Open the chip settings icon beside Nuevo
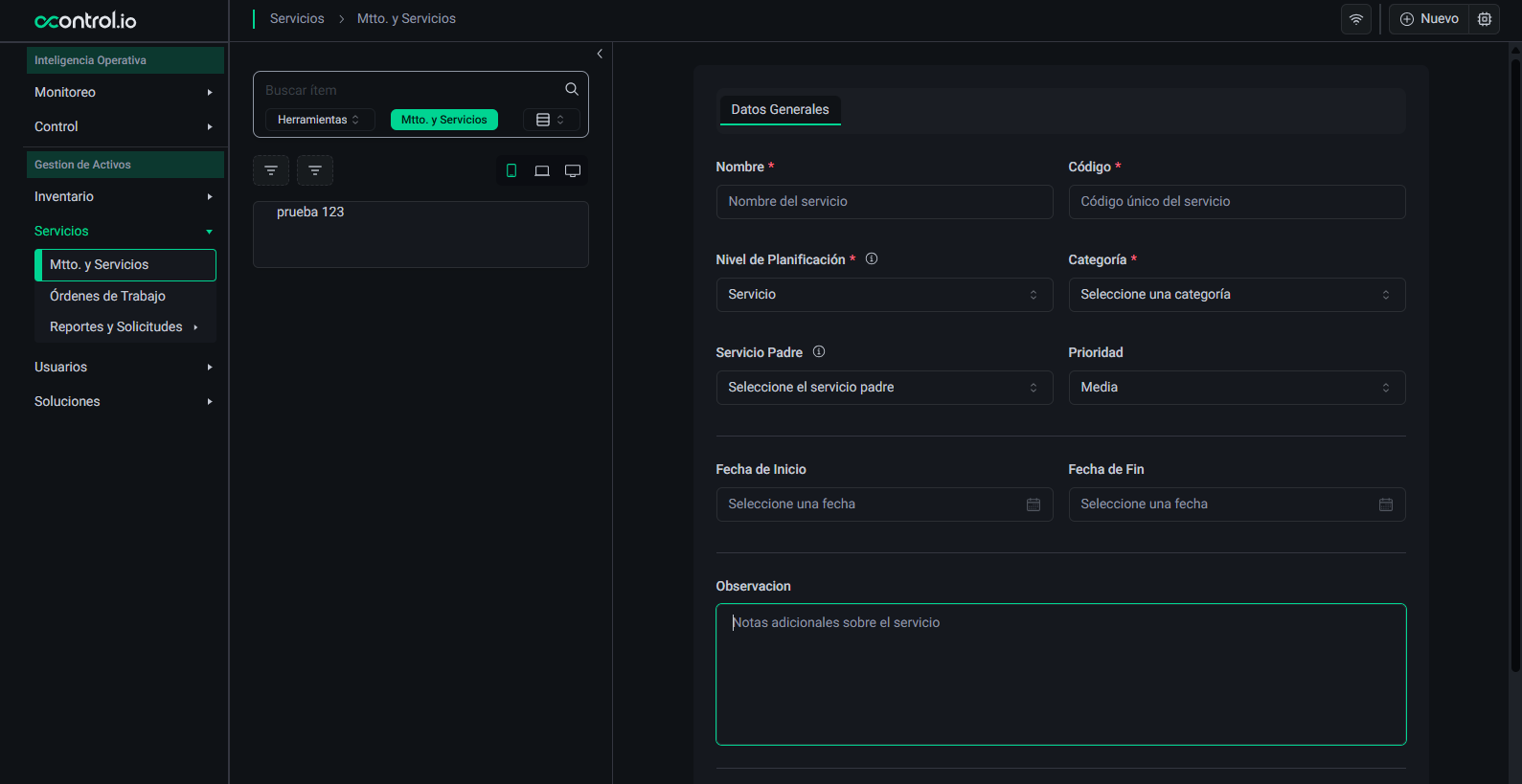This screenshot has height=784, width=1522. [1484, 19]
